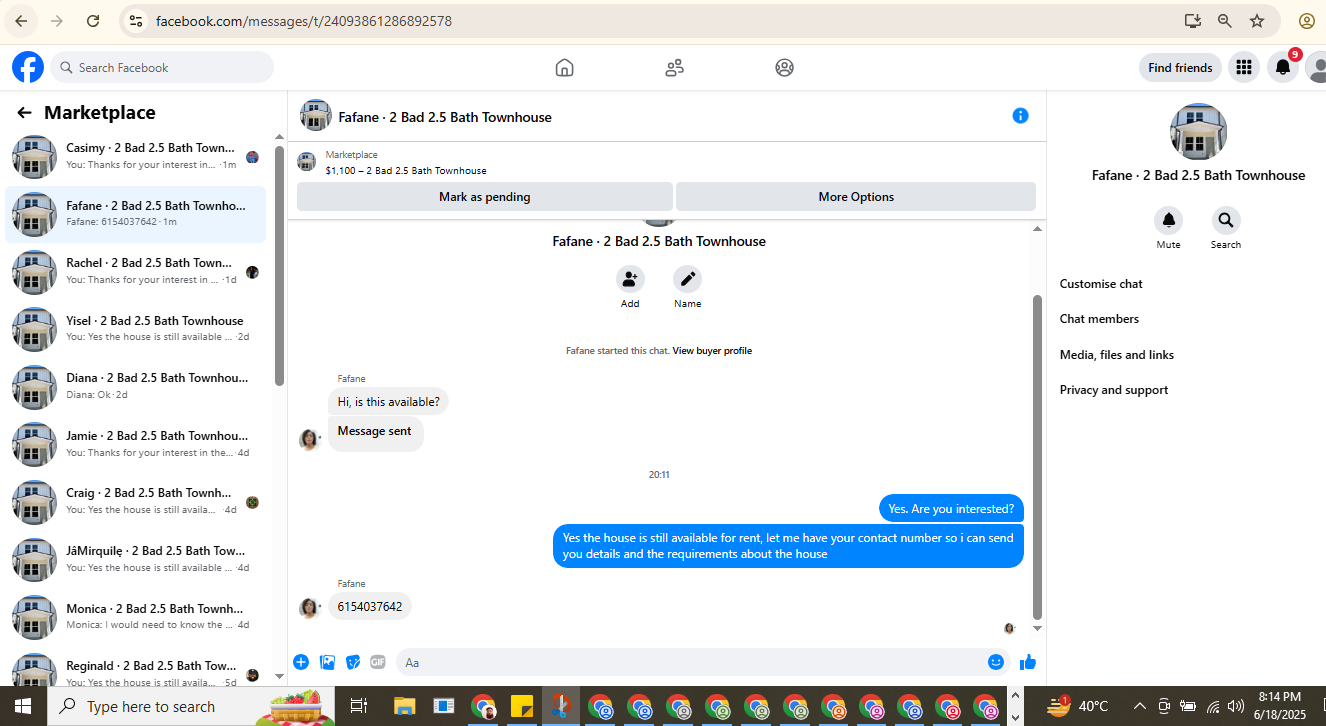1326x726 pixels.
Task: Open the Monica conversation
Action: pos(136,617)
